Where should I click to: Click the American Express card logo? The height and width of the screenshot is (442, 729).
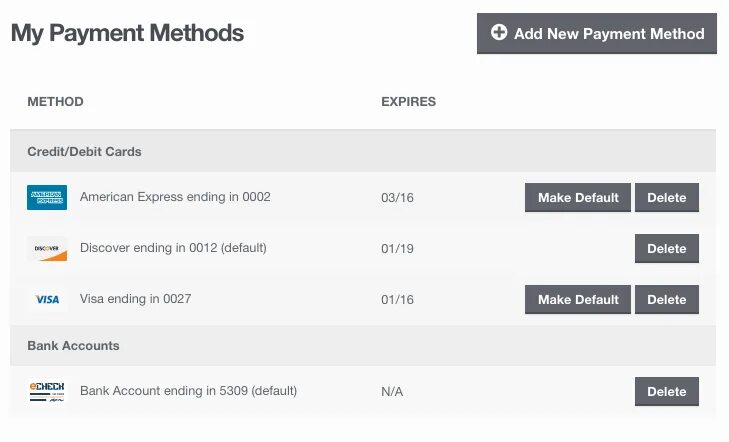coord(47,198)
